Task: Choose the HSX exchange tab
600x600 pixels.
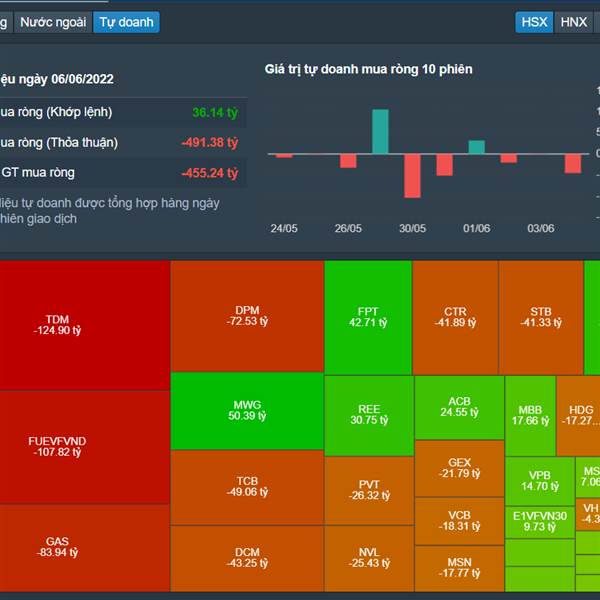Action: coord(534,22)
